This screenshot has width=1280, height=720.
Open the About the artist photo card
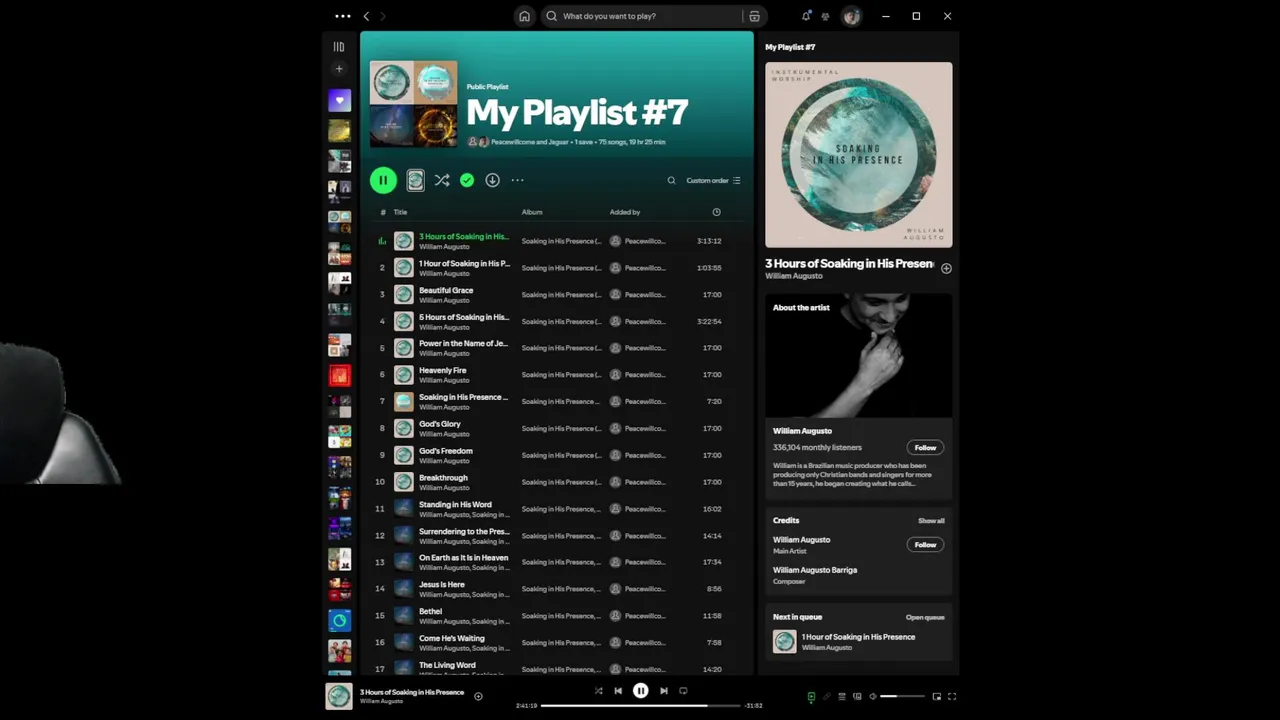pyautogui.click(x=859, y=355)
